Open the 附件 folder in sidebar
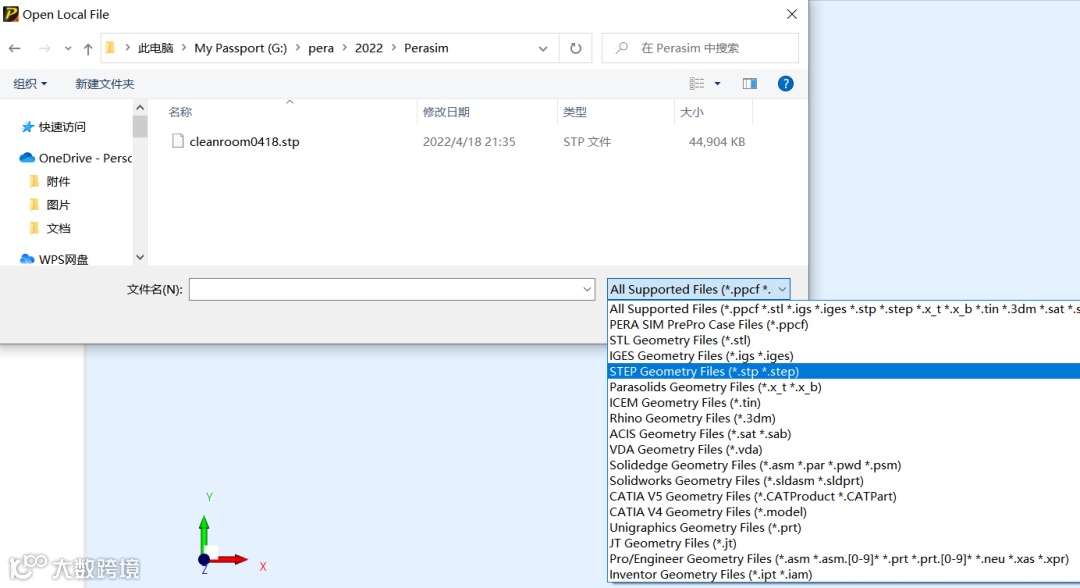Image resolution: width=1080 pixels, height=588 pixels. tap(58, 182)
